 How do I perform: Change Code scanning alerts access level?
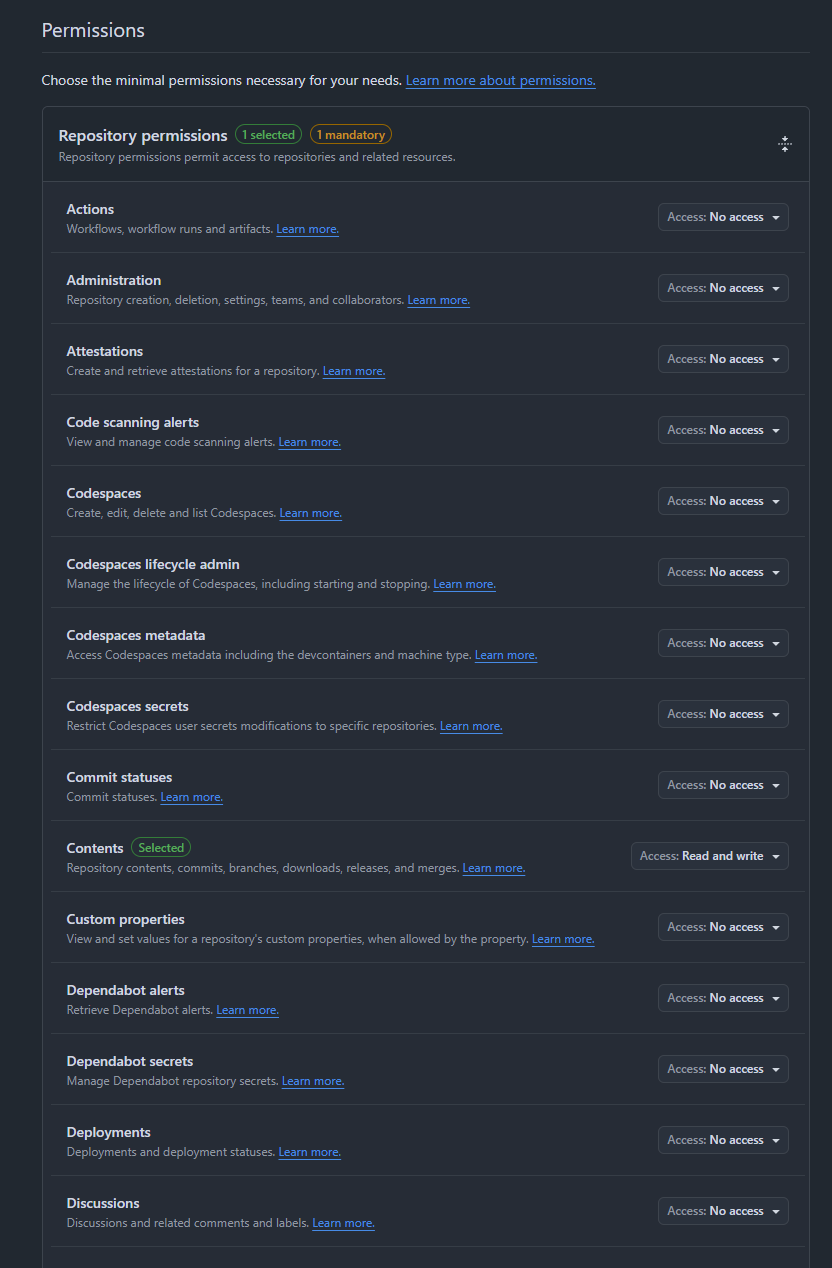tap(723, 430)
